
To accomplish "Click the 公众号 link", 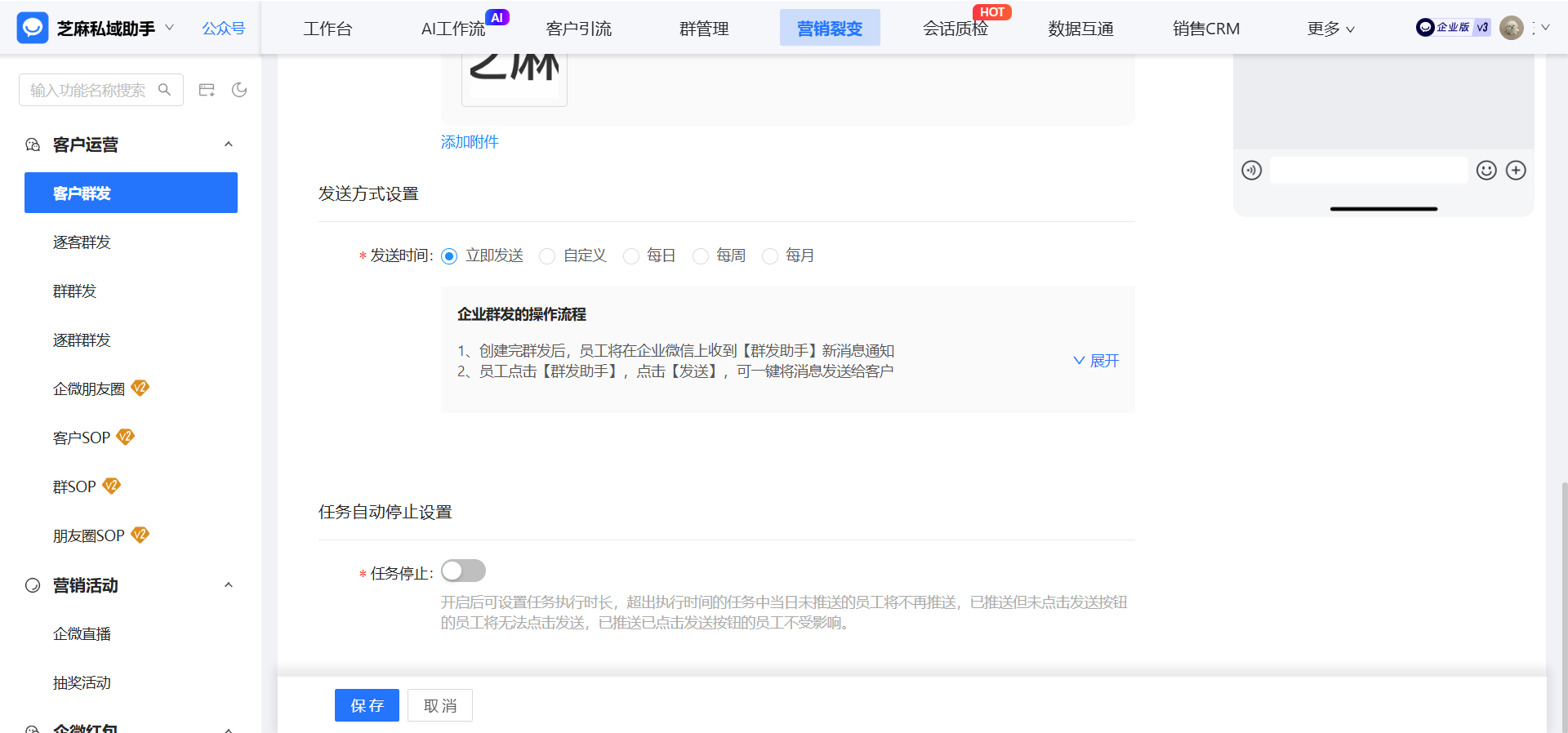I will pos(224,29).
